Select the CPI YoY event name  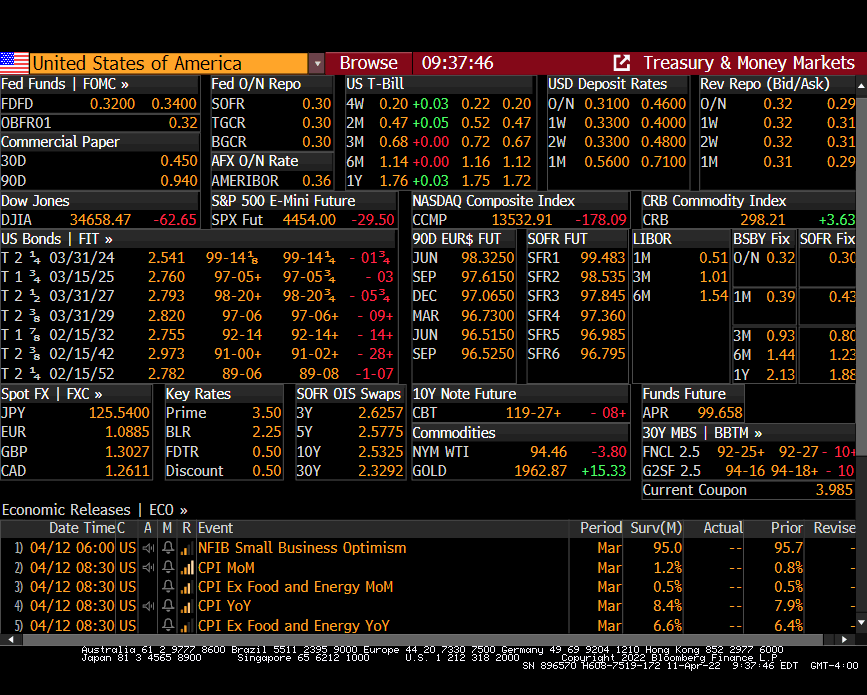(224, 606)
